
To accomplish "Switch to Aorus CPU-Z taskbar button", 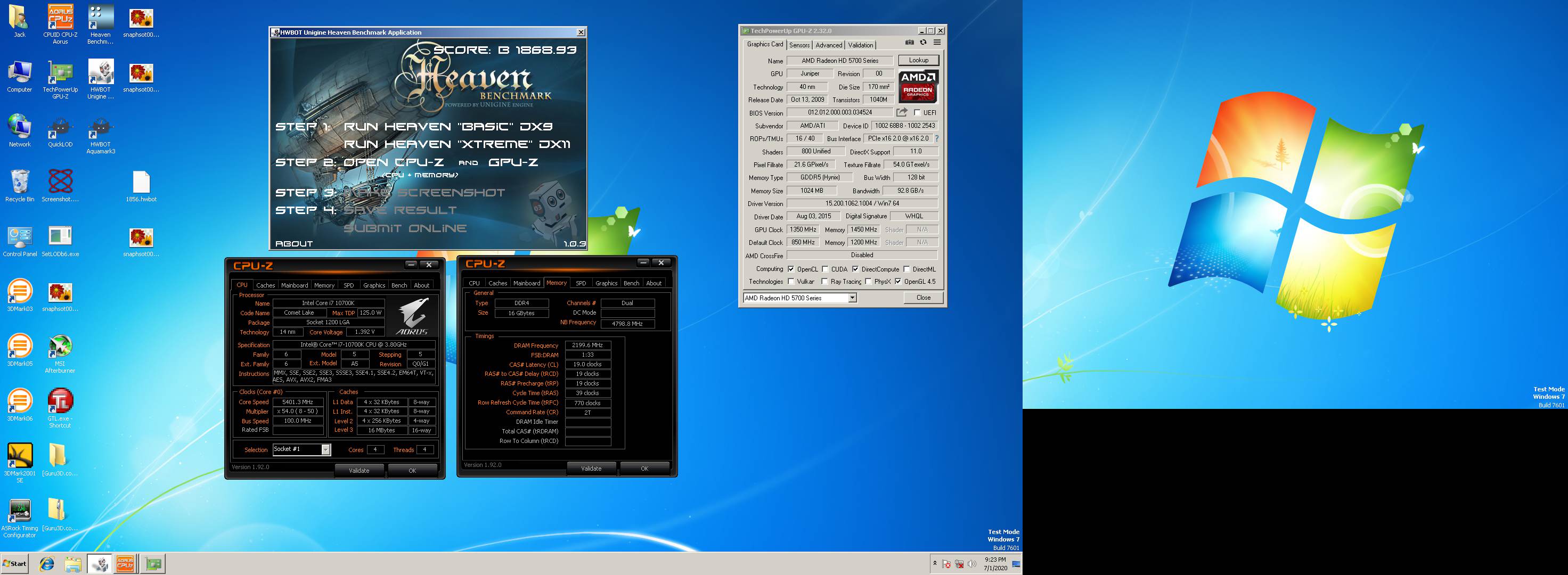I will [x=125, y=564].
